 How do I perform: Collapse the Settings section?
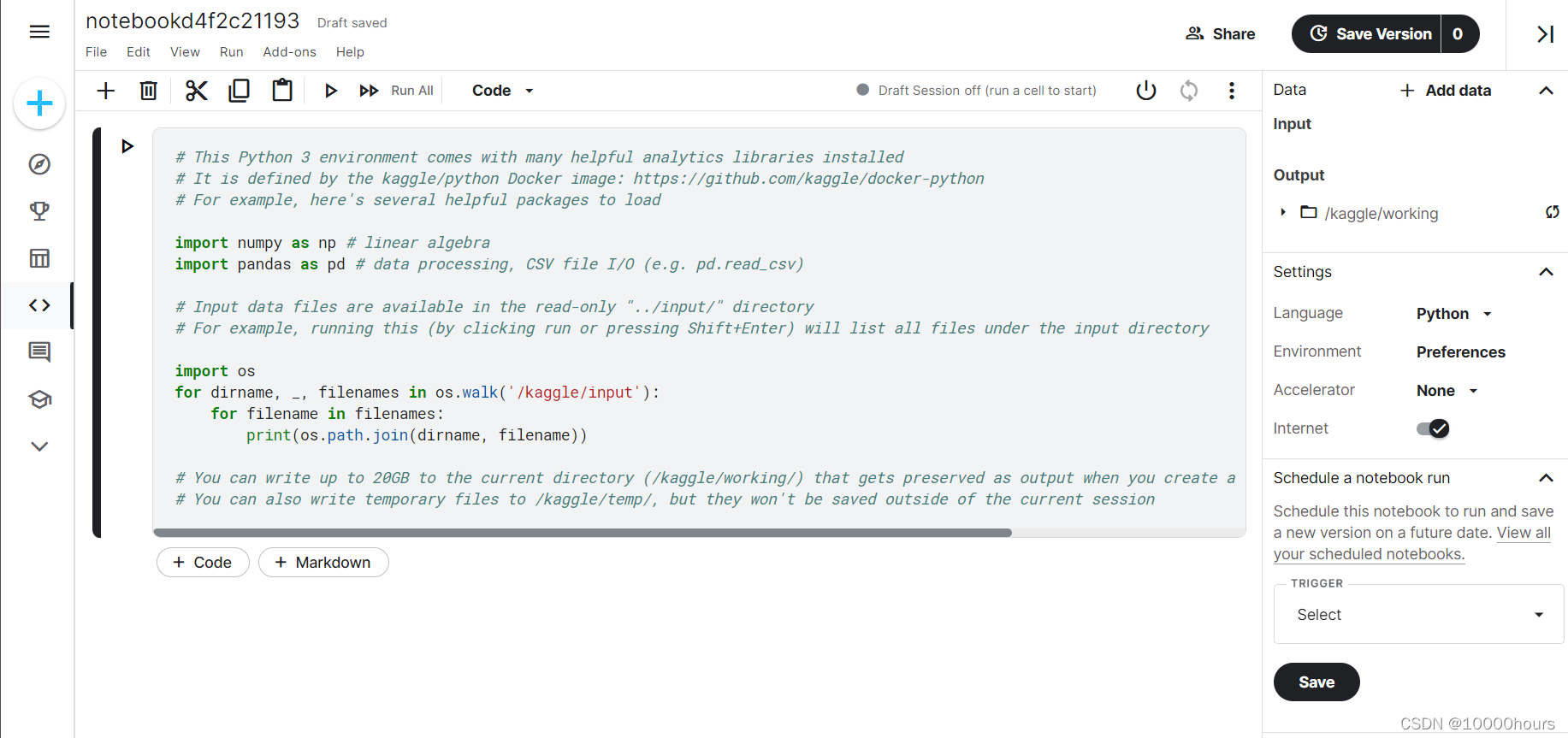[x=1546, y=272]
